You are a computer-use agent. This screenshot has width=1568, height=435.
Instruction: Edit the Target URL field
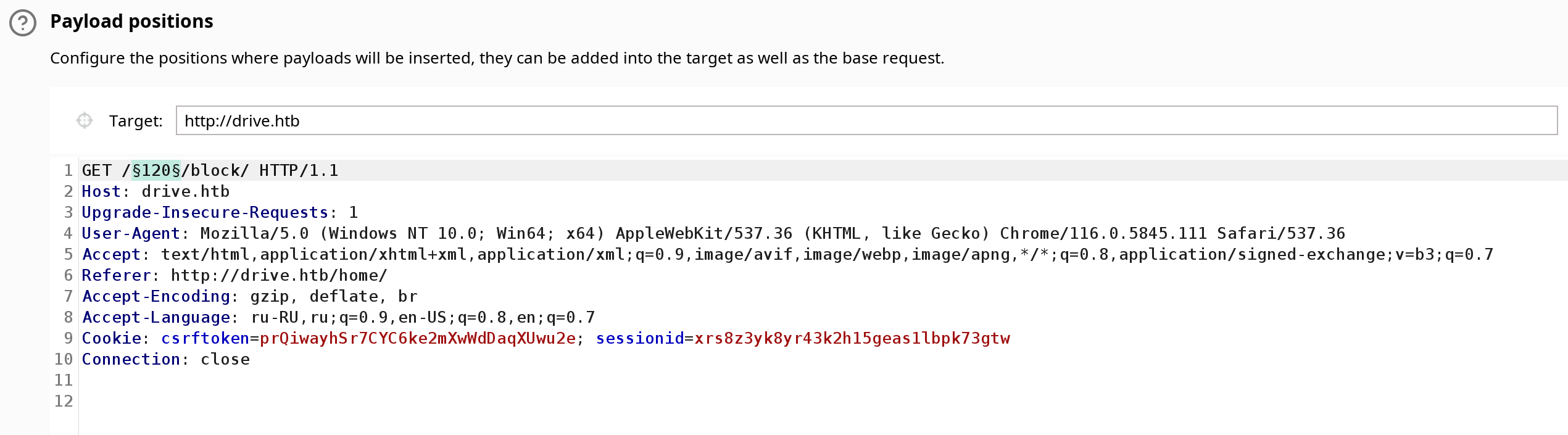tap(866, 120)
